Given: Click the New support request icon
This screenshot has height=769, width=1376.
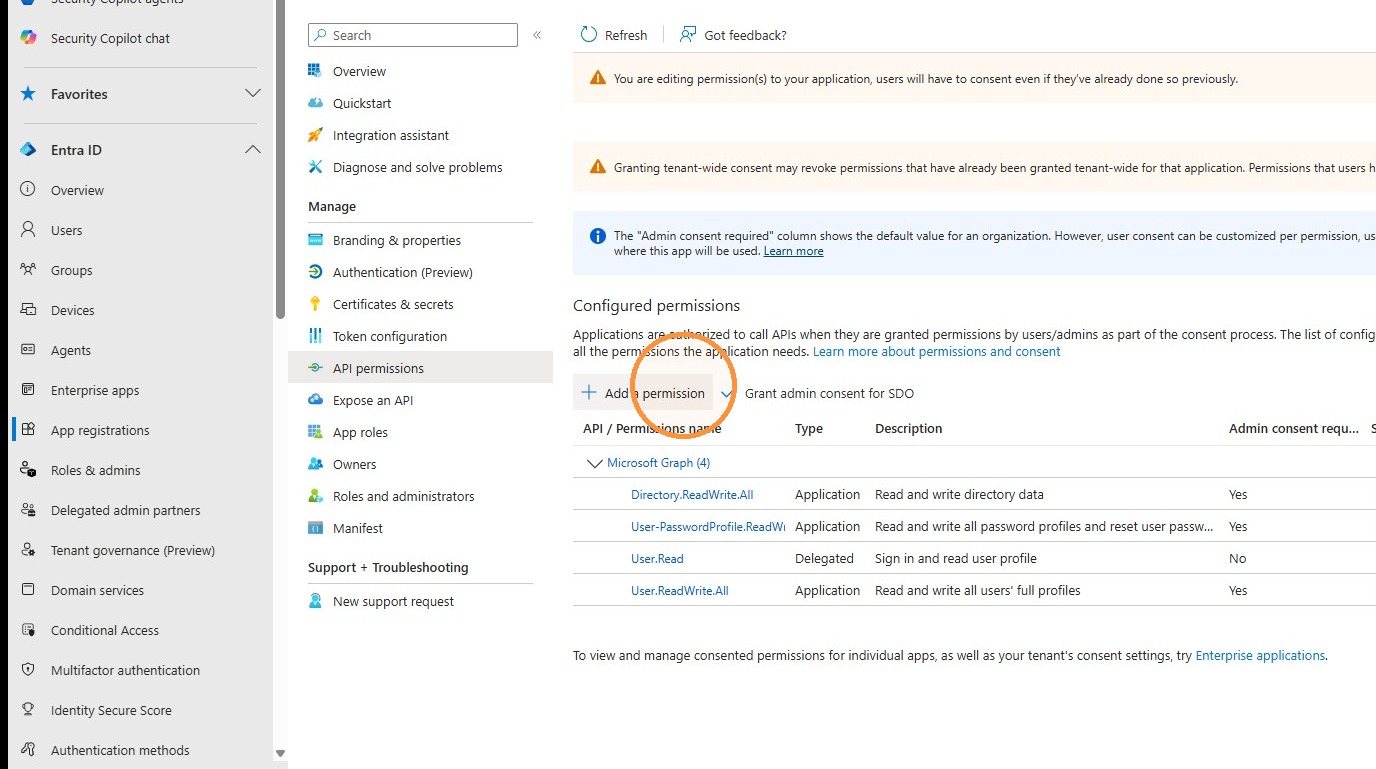Looking at the screenshot, I should click(x=316, y=601).
